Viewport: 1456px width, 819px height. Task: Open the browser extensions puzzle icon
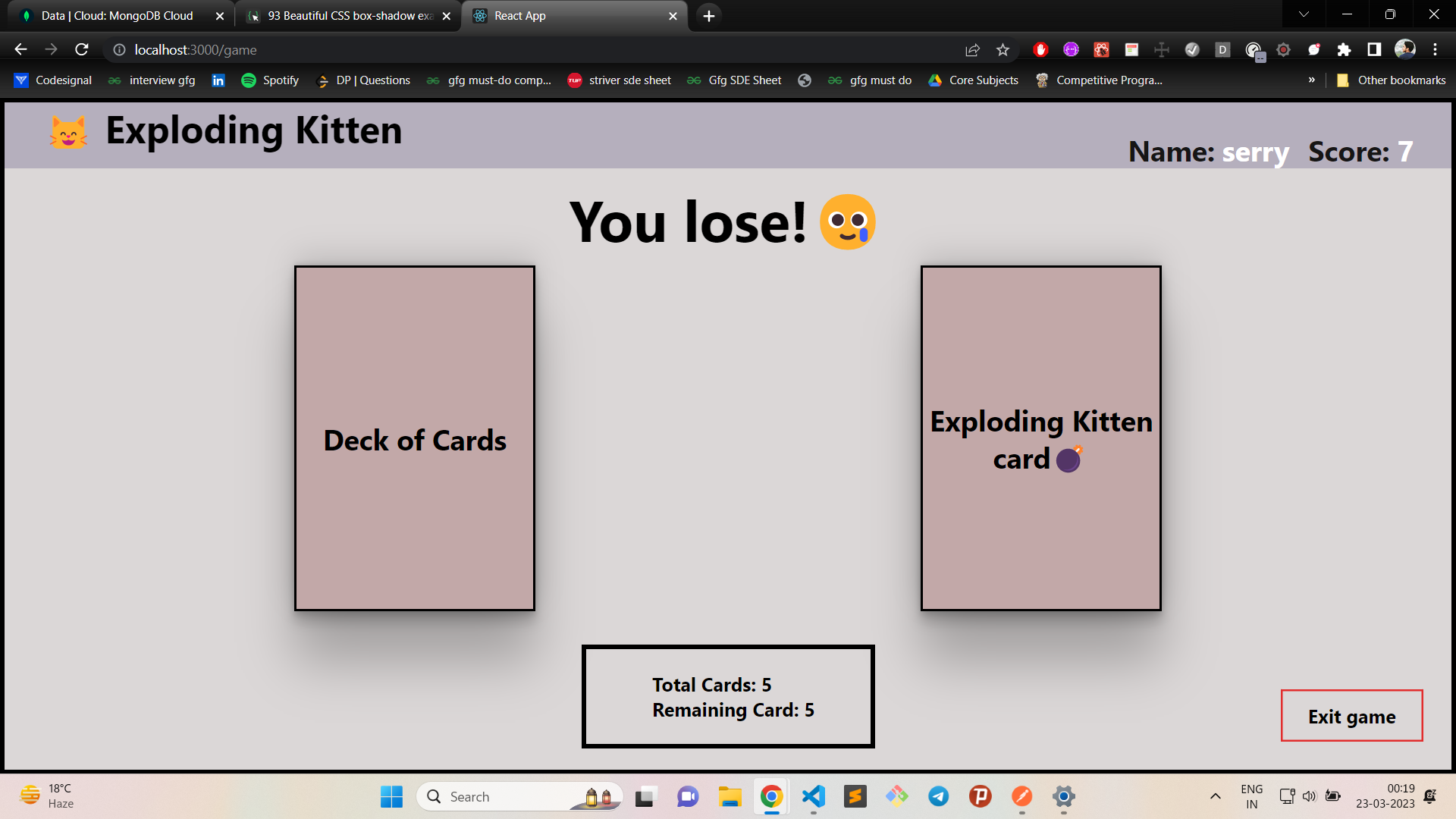(1344, 50)
